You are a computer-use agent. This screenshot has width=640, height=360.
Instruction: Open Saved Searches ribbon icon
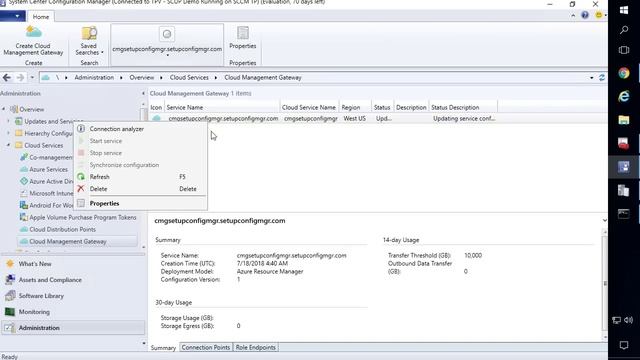[89, 33]
